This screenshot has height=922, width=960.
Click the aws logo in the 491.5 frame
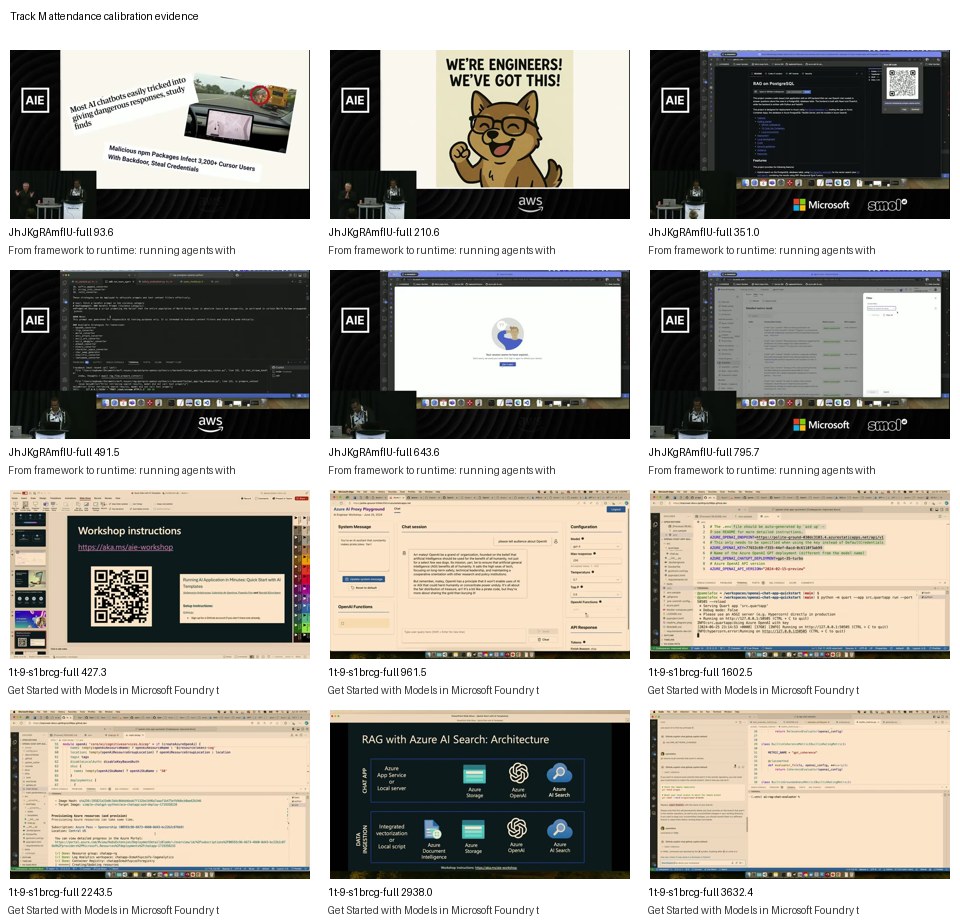[x=210, y=422]
